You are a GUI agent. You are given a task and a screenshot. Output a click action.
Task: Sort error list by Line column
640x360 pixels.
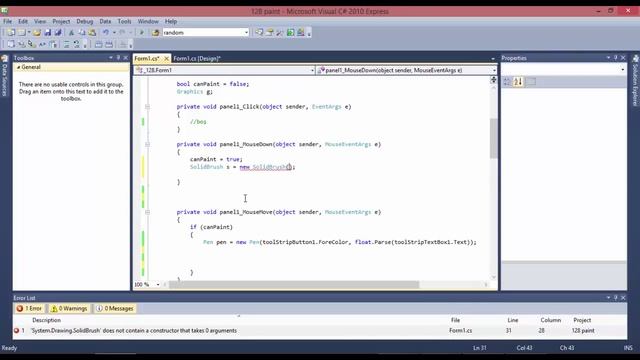point(513,320)
